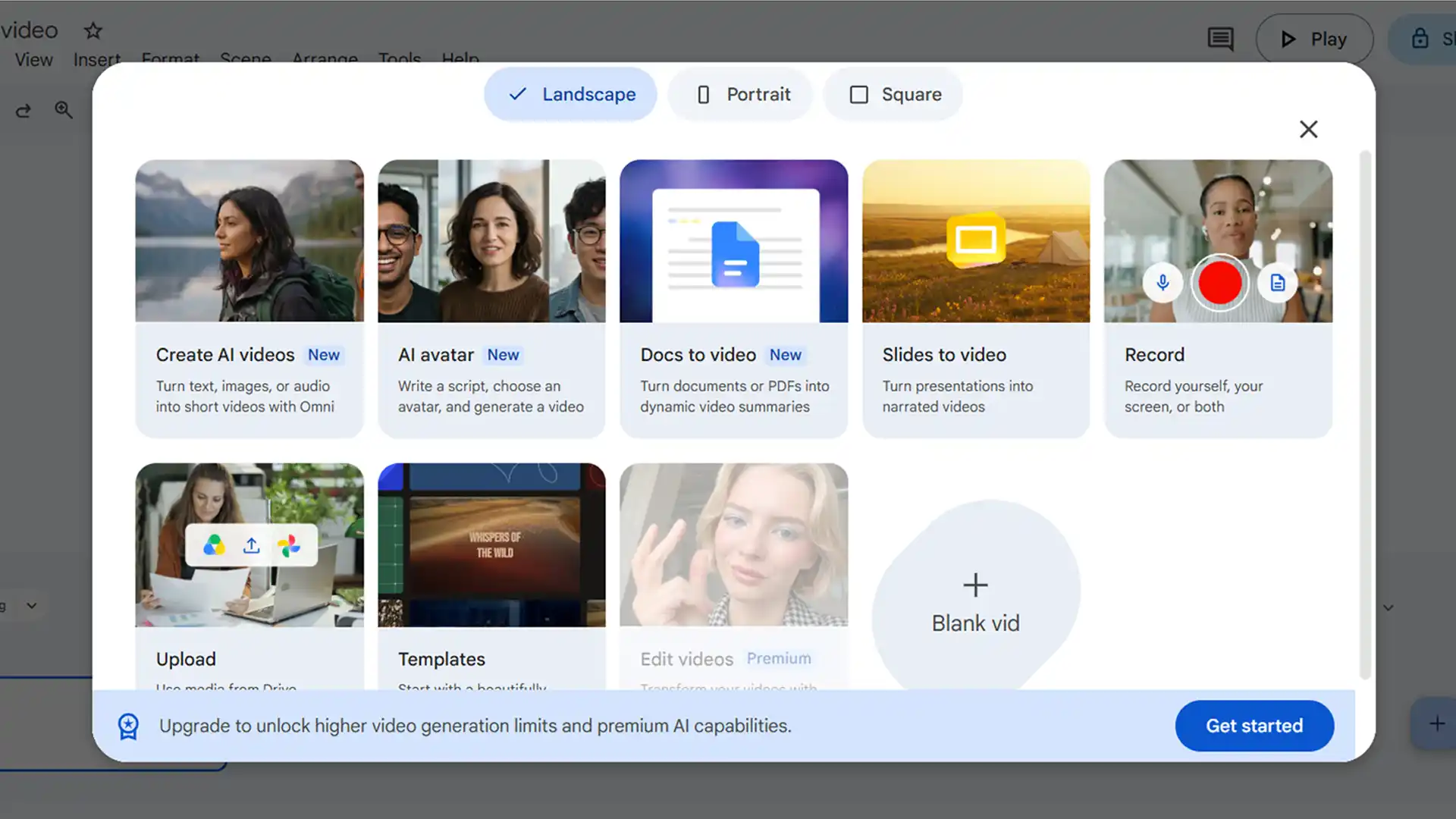Open the Templates card
The width and height of the screenshot is (1456, 819).
tap(491, 576)
